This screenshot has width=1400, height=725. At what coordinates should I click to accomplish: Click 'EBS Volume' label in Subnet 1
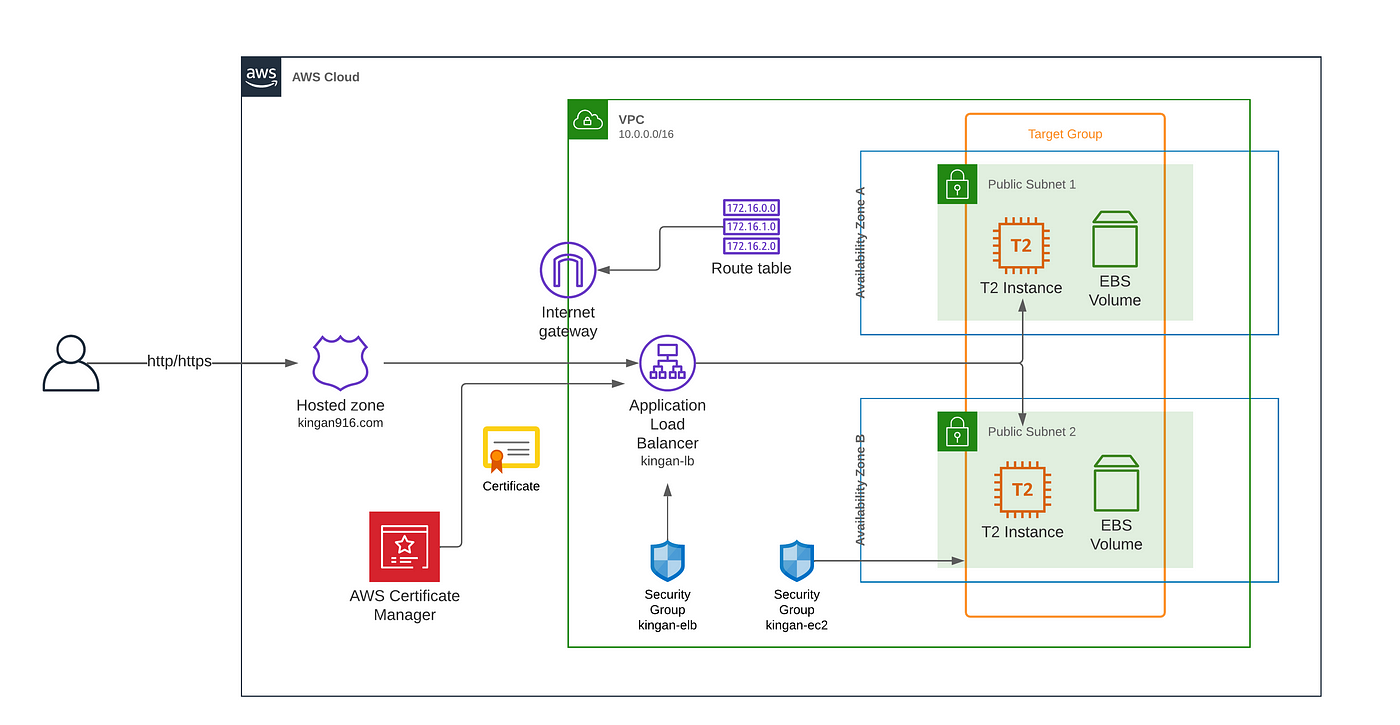click(1115, 291)
